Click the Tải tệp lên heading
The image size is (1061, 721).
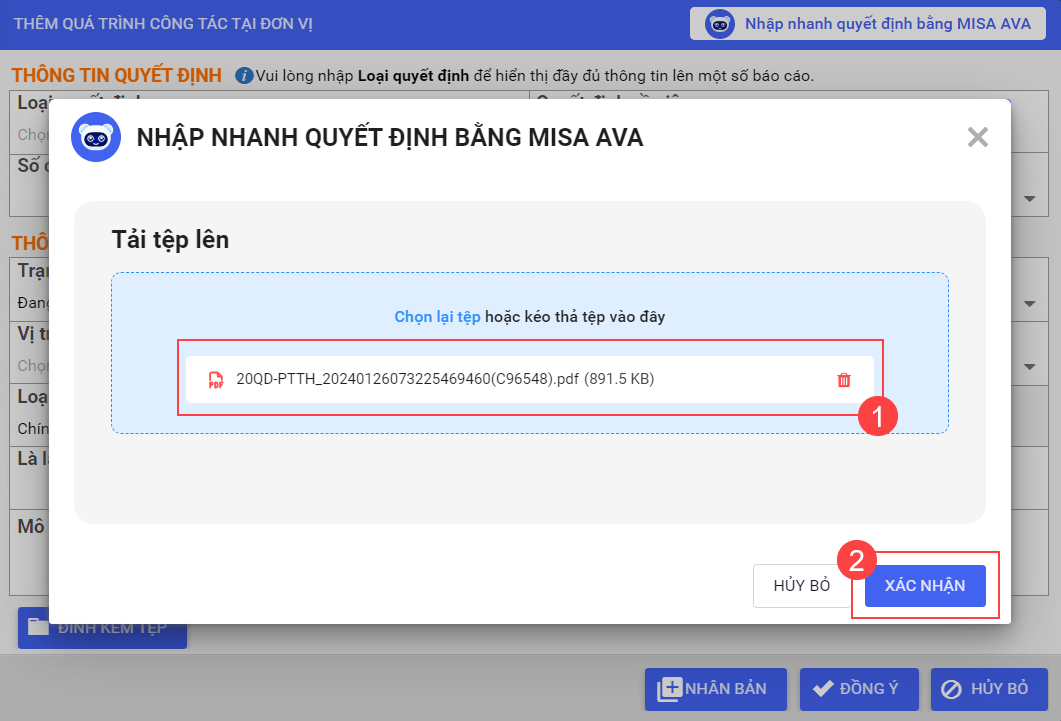[x=170, y=240]
